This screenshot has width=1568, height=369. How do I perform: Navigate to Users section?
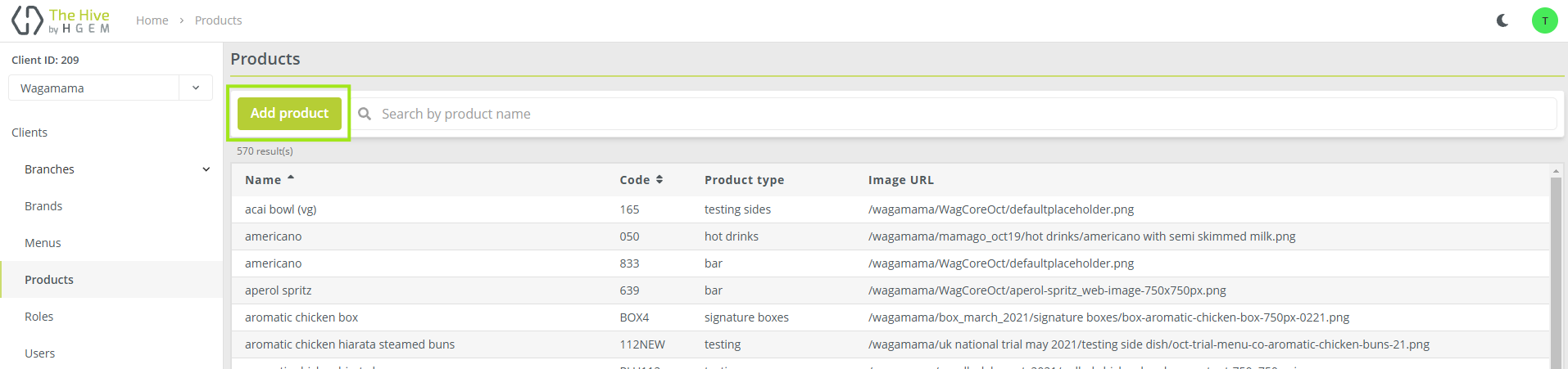(39, 353)
